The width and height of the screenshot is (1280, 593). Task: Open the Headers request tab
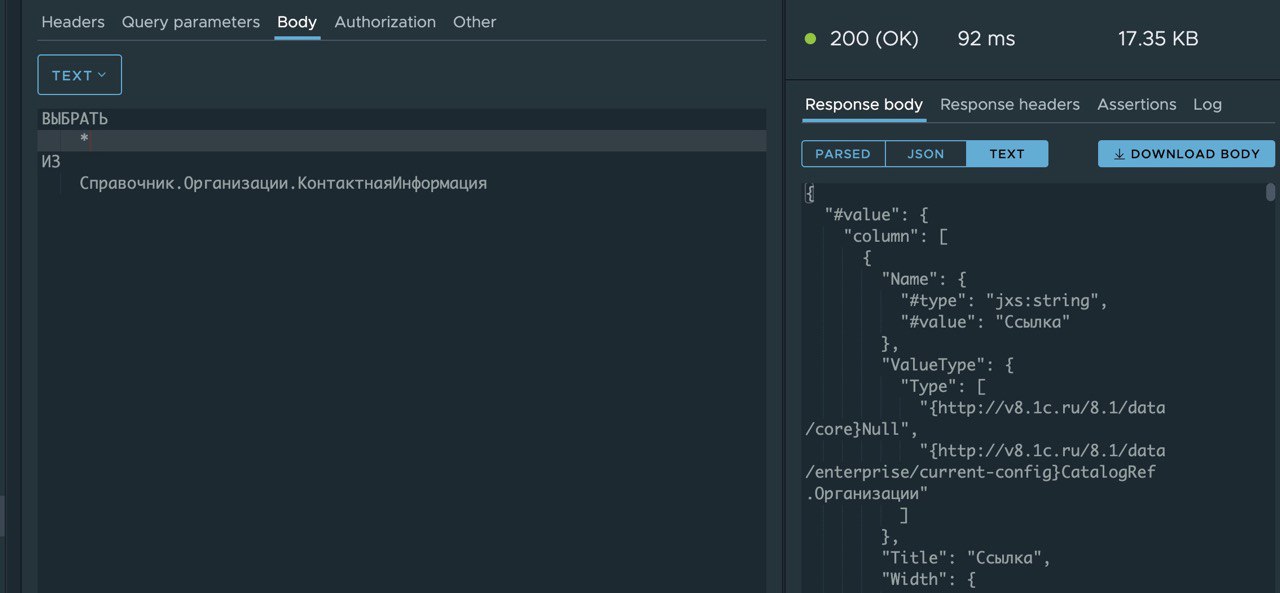point(73,22)
